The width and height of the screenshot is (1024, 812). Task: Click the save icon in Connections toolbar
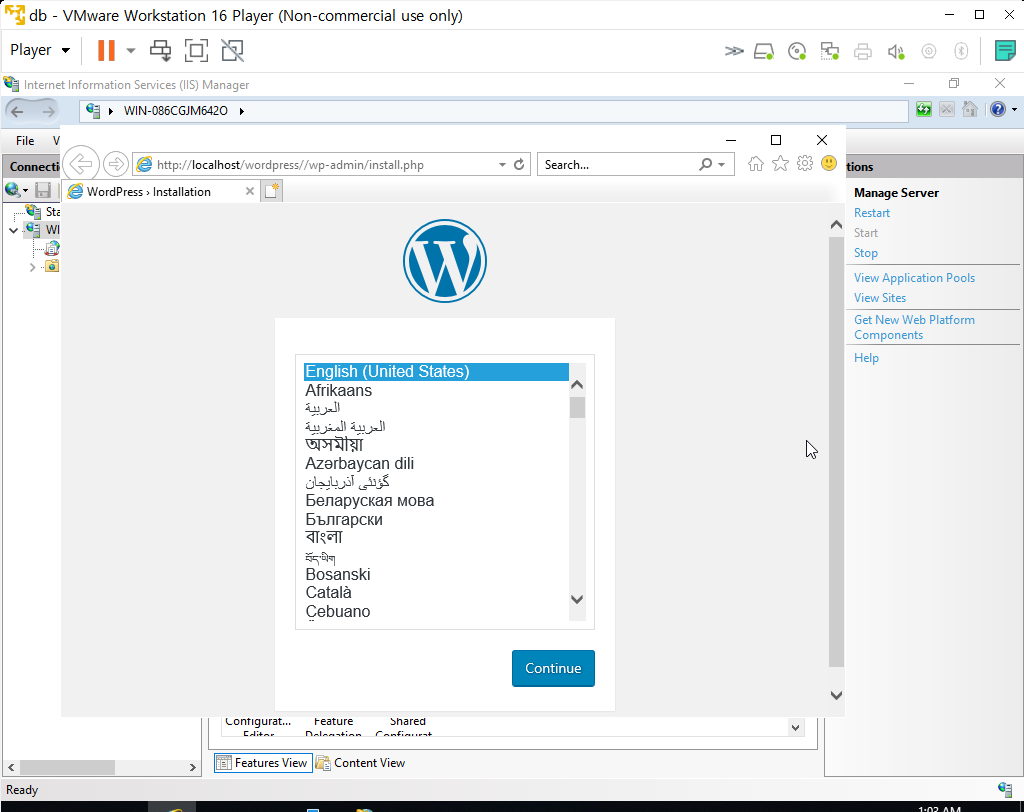(x=43, y=190)
